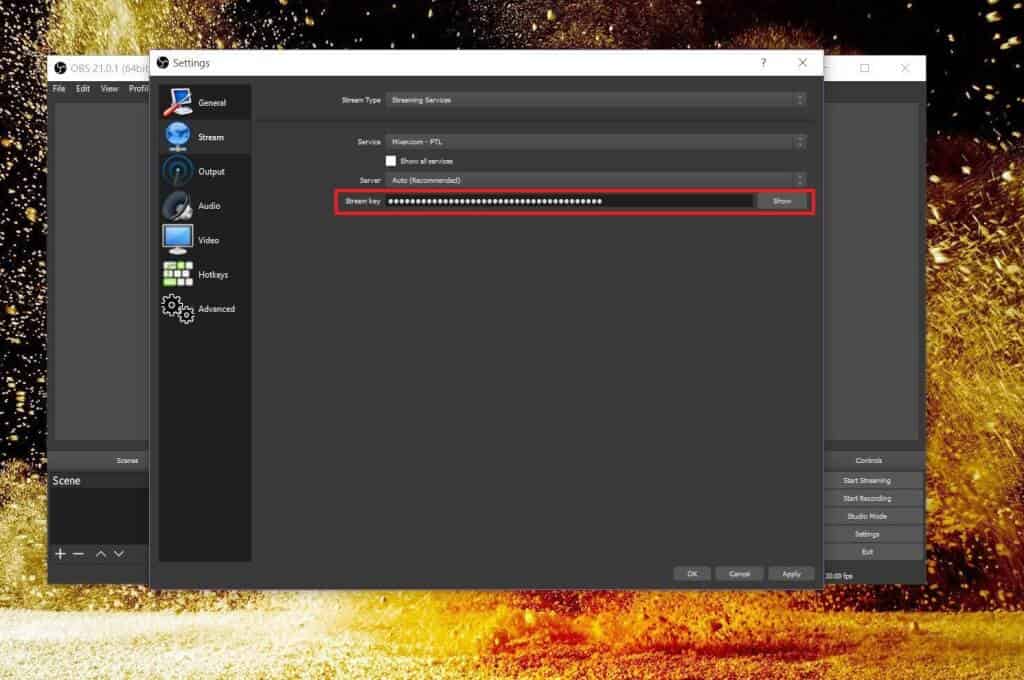Reveal the stream key with Show
The width and height of the screenshot is (1024, 680).
click(x=782, y=201)
